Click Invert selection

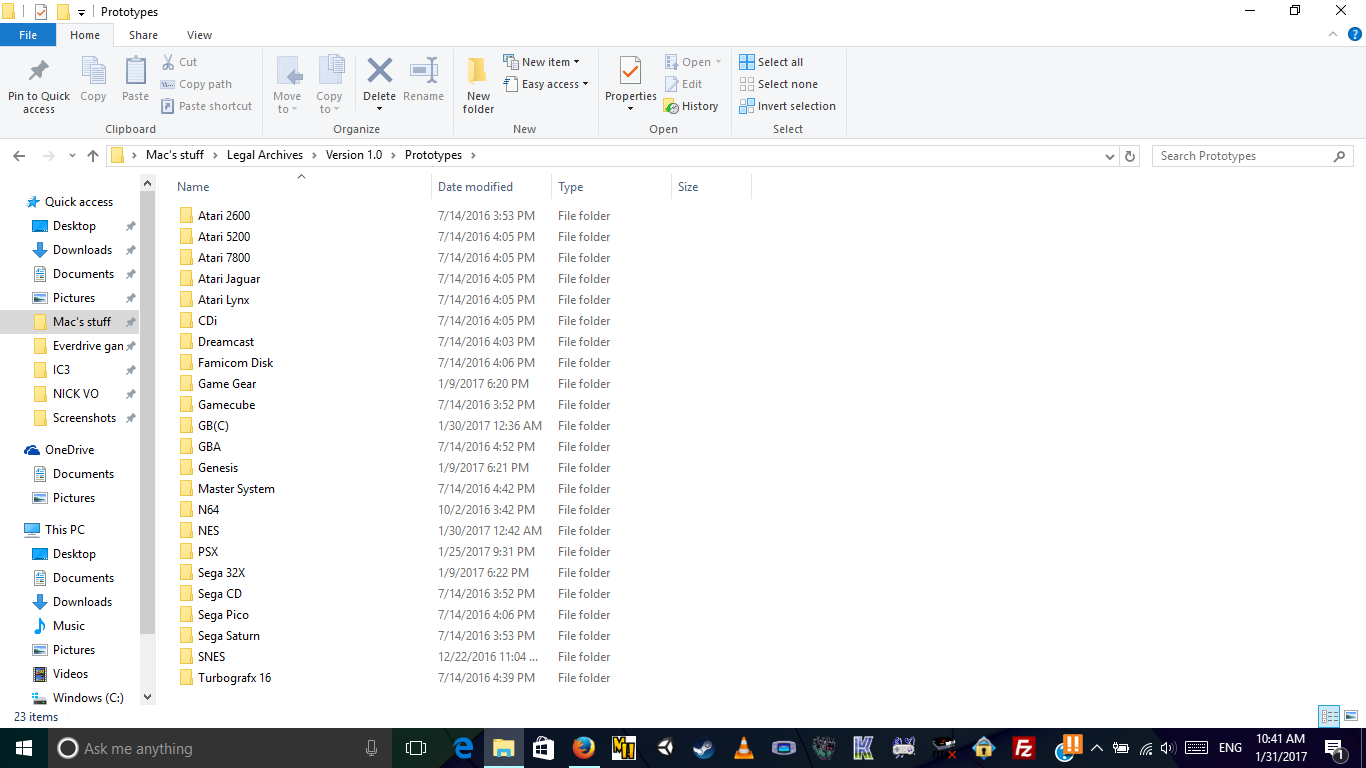[788, 106]
